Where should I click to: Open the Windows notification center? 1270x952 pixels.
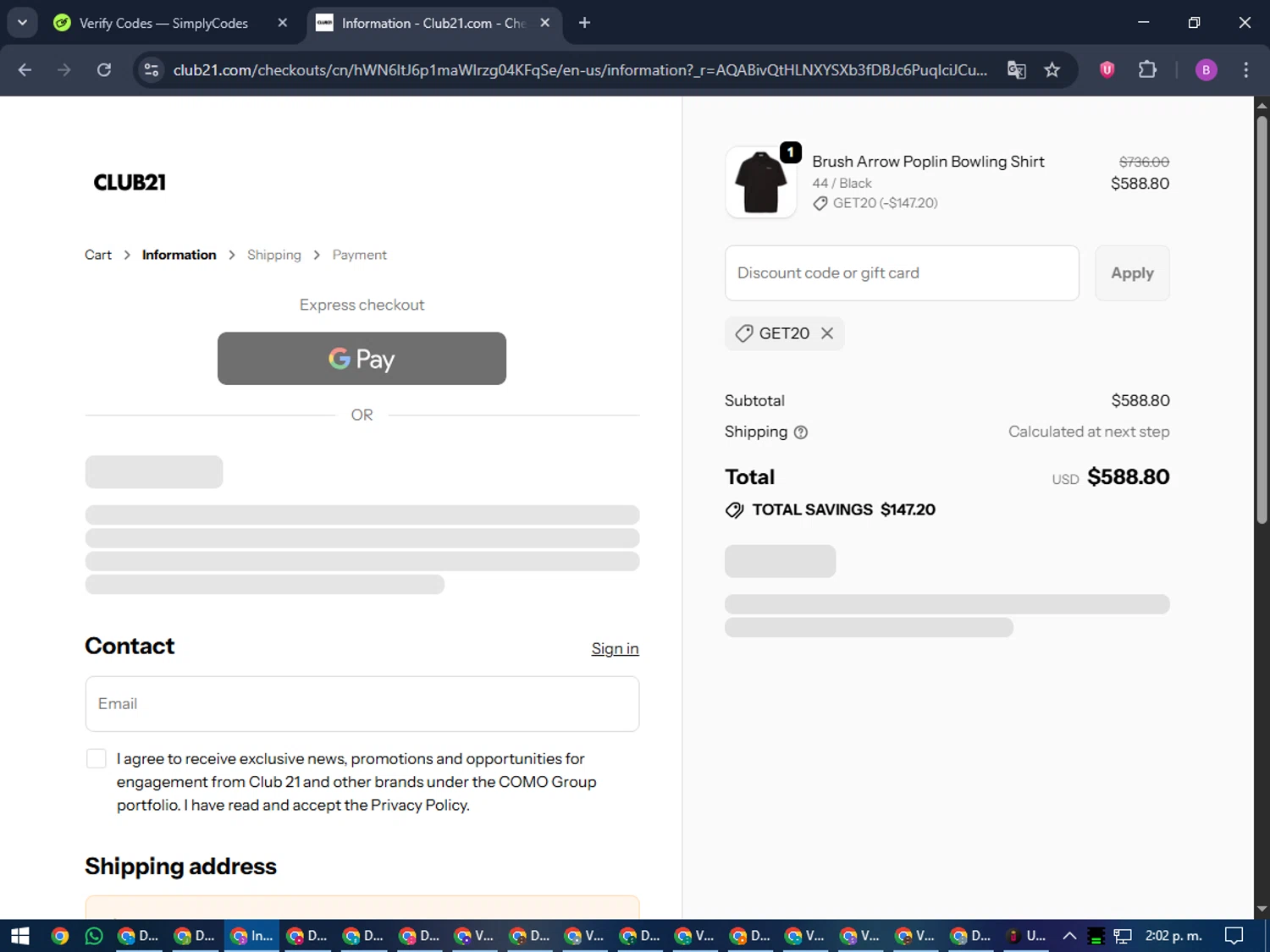click(x=1234, y=936)
